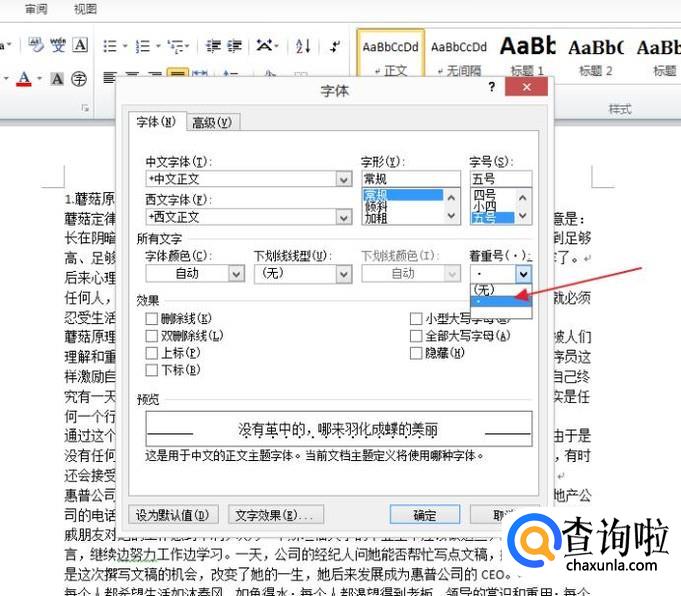Click the Character Border icon
The height and width of the screenshot is (596, 681).
pyautogui.click(x=80, y=45)
